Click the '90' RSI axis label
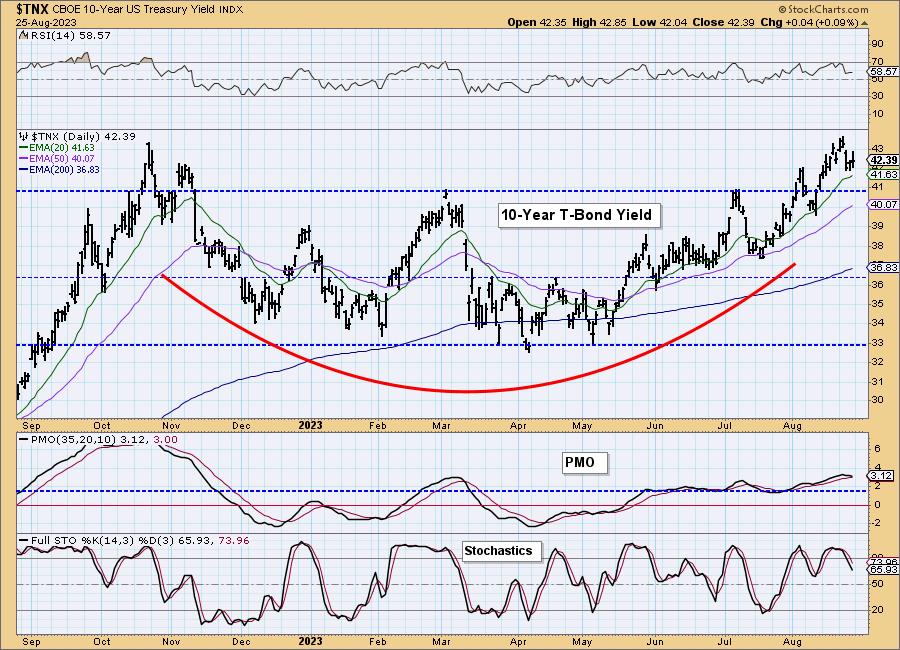 click(x=877, y=44)
